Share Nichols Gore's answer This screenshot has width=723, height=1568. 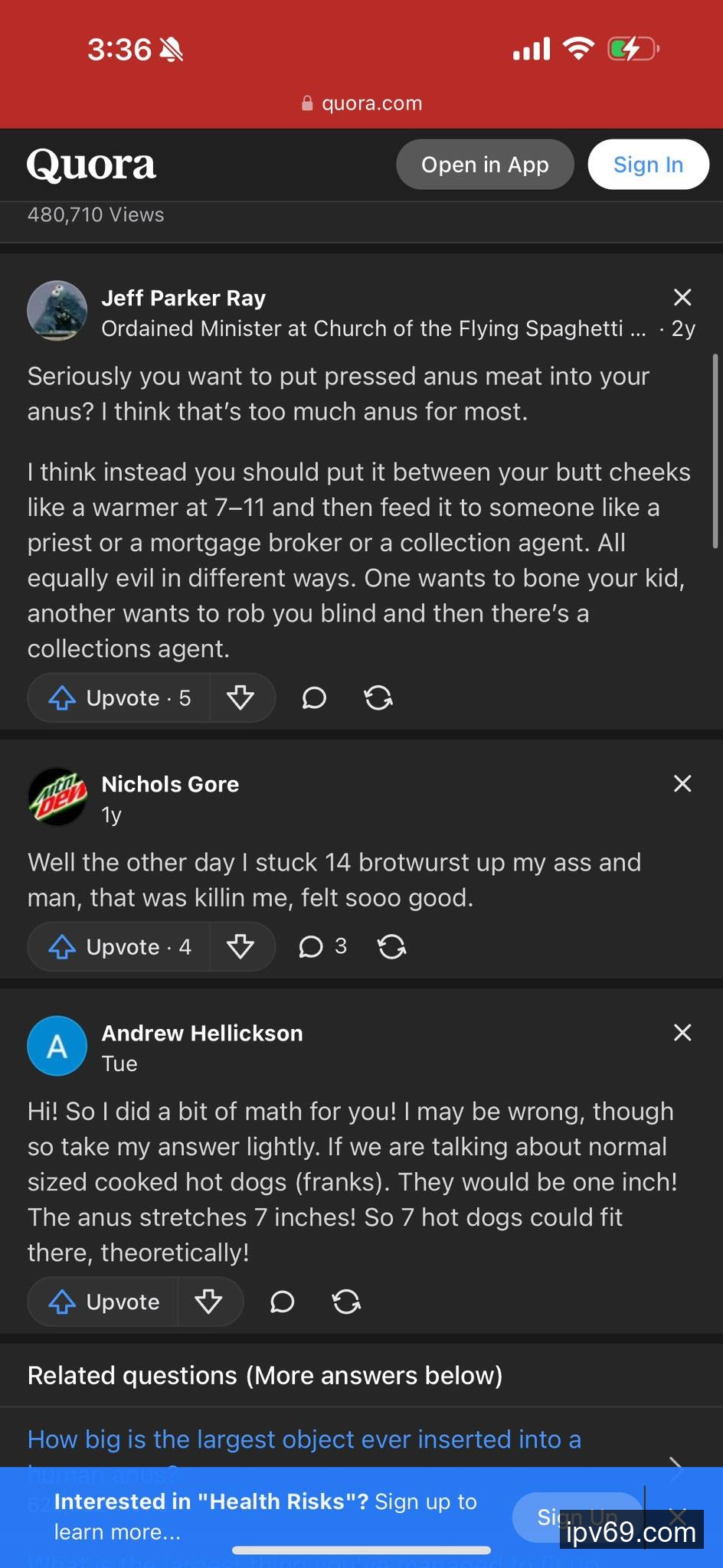(391, 947)
